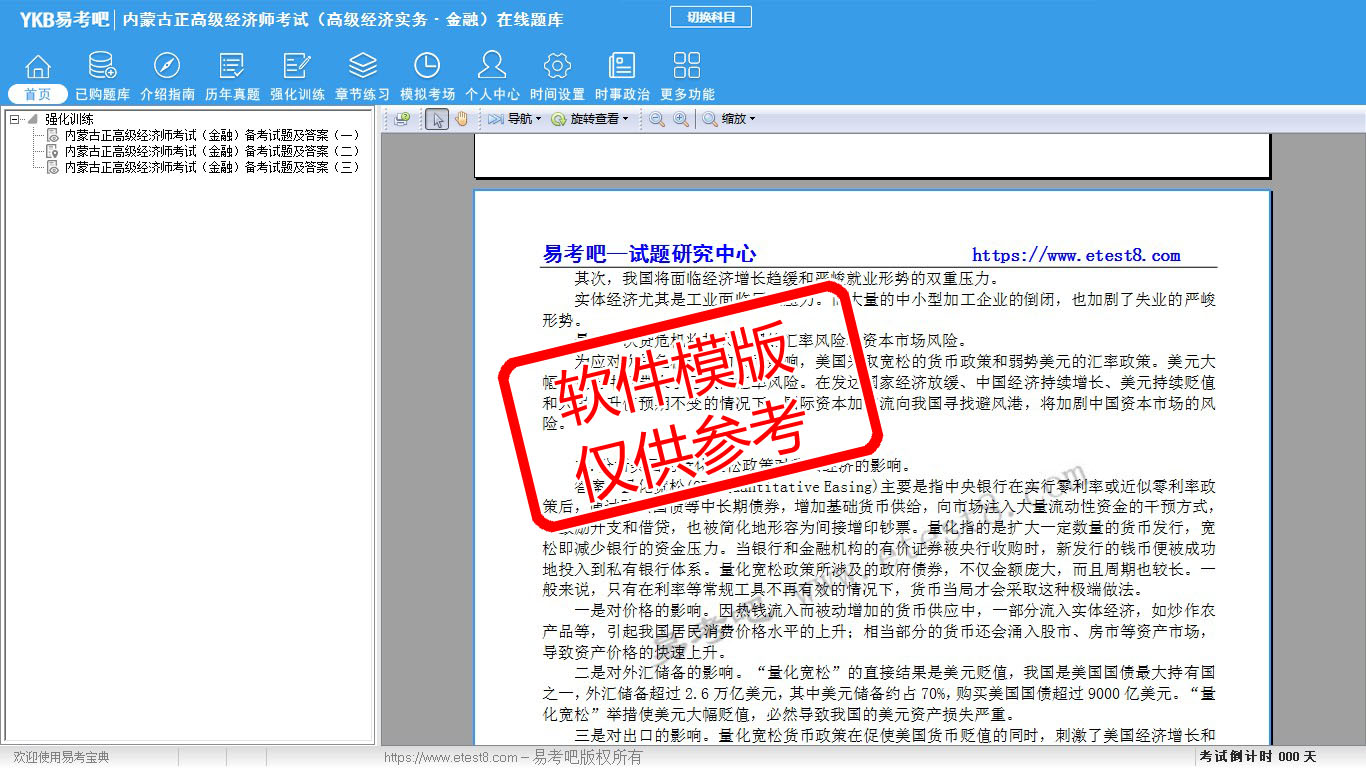
Task: Open 时间设置 time settings
Action: 557,77
